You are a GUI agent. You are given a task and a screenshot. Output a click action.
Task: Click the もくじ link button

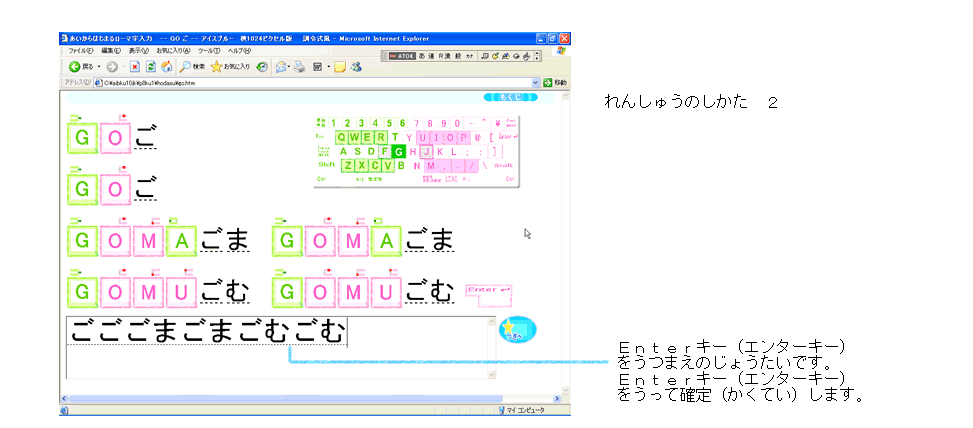pyautogui.click(x=511, y=97)
